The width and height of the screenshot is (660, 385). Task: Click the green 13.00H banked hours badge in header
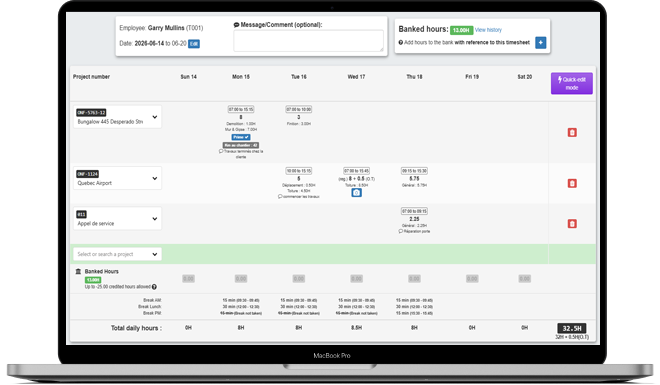[461, 30]
